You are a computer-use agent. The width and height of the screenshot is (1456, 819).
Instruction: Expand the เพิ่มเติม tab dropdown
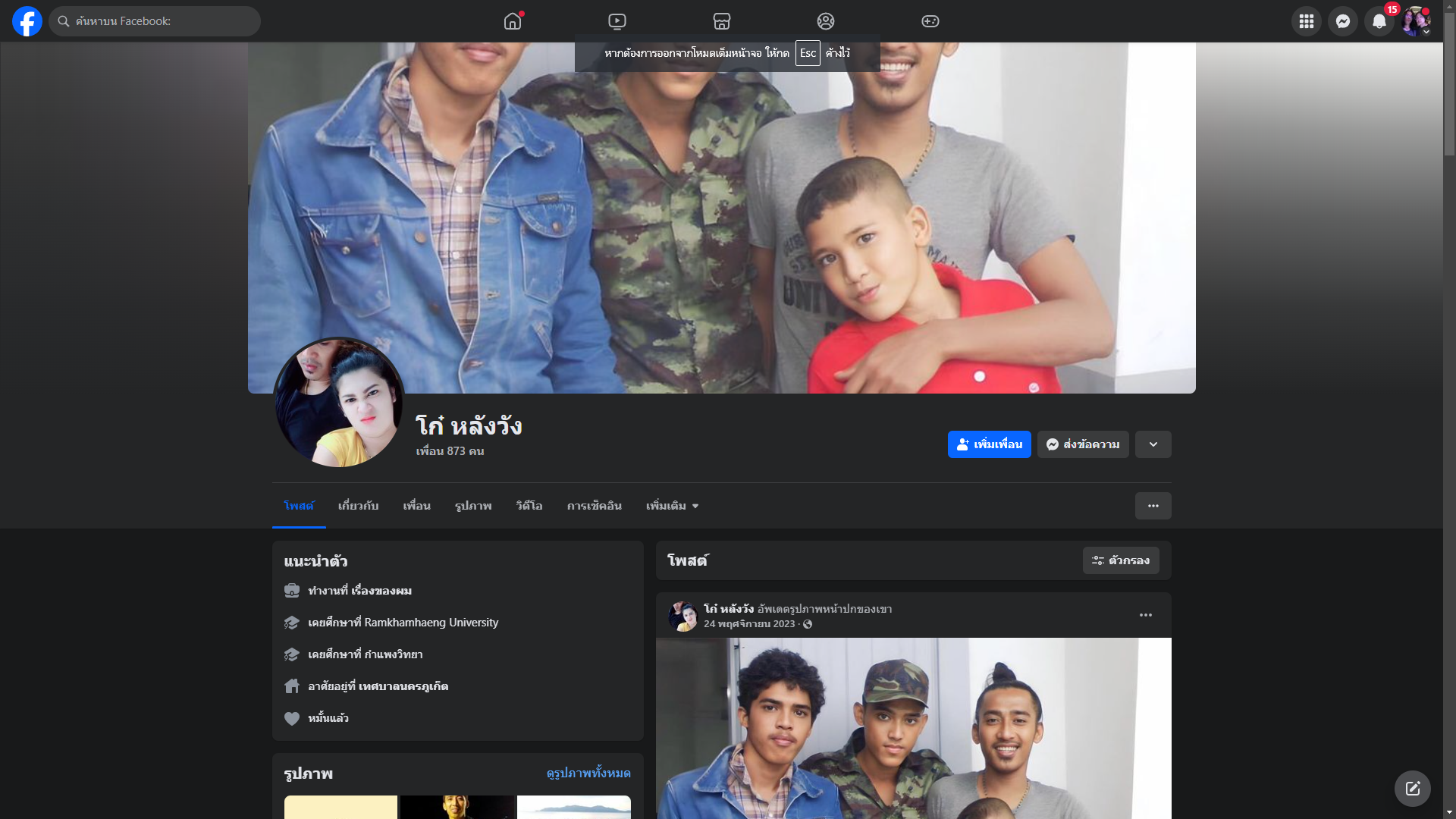[672, 506]
